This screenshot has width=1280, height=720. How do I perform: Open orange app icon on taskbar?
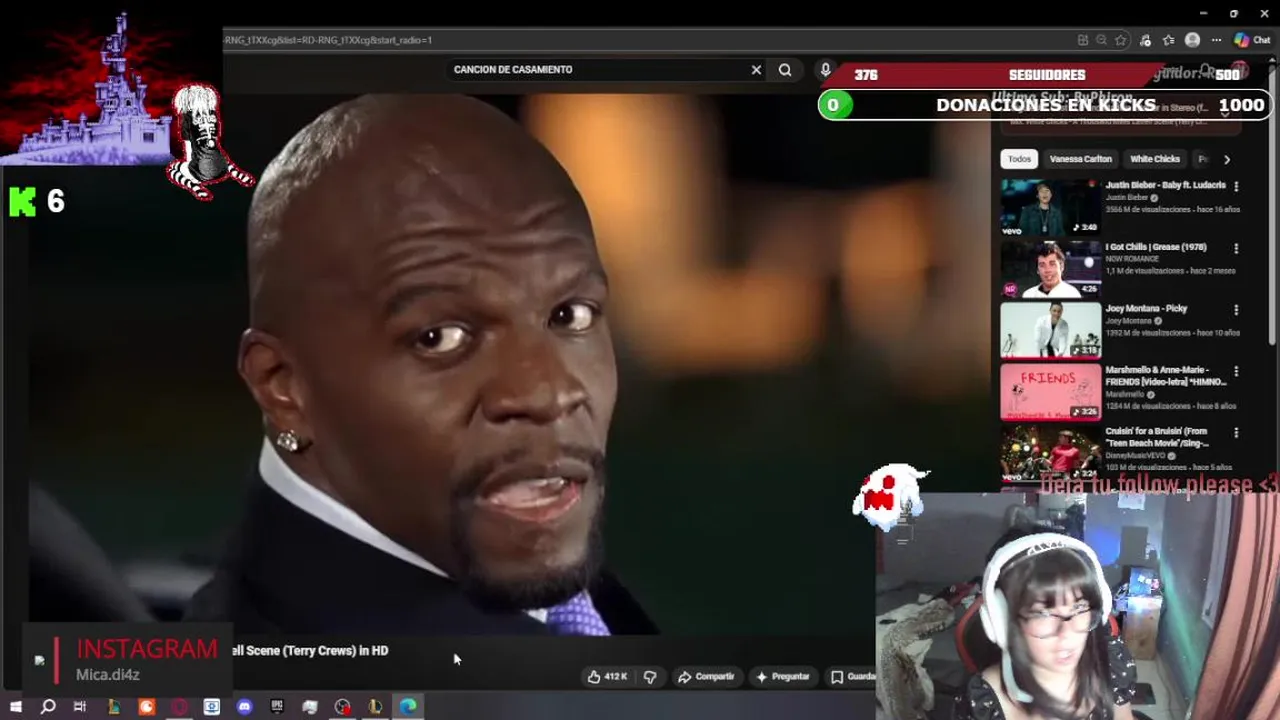click(x=146, y=707)
